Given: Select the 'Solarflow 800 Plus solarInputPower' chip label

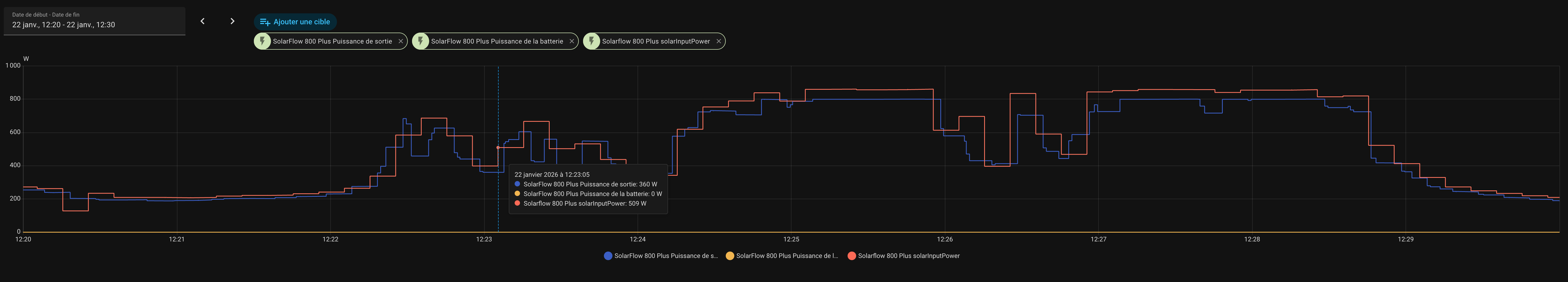Looking at the screenshot, I should pos(655,41).
